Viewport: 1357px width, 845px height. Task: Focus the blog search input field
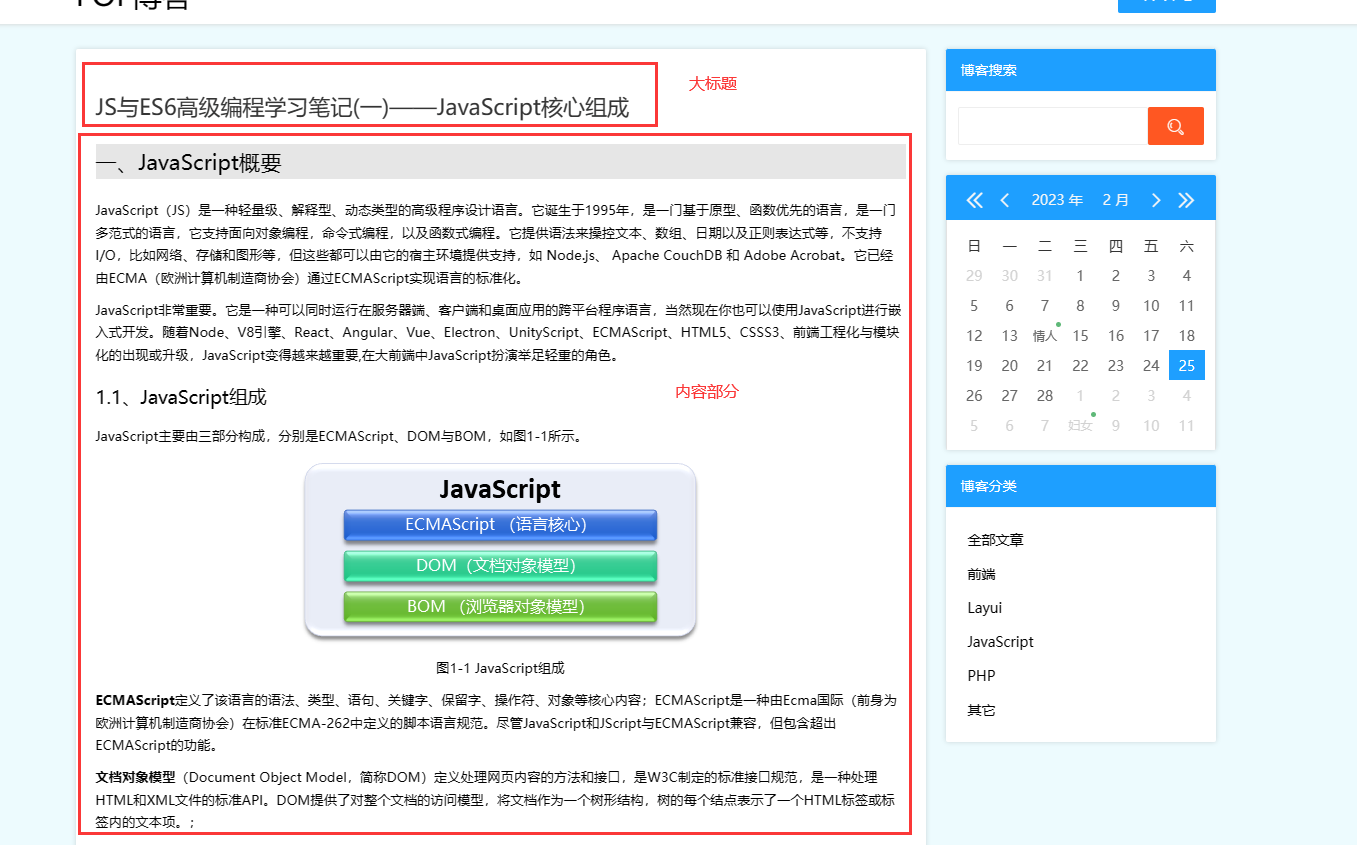[1053, 126]
